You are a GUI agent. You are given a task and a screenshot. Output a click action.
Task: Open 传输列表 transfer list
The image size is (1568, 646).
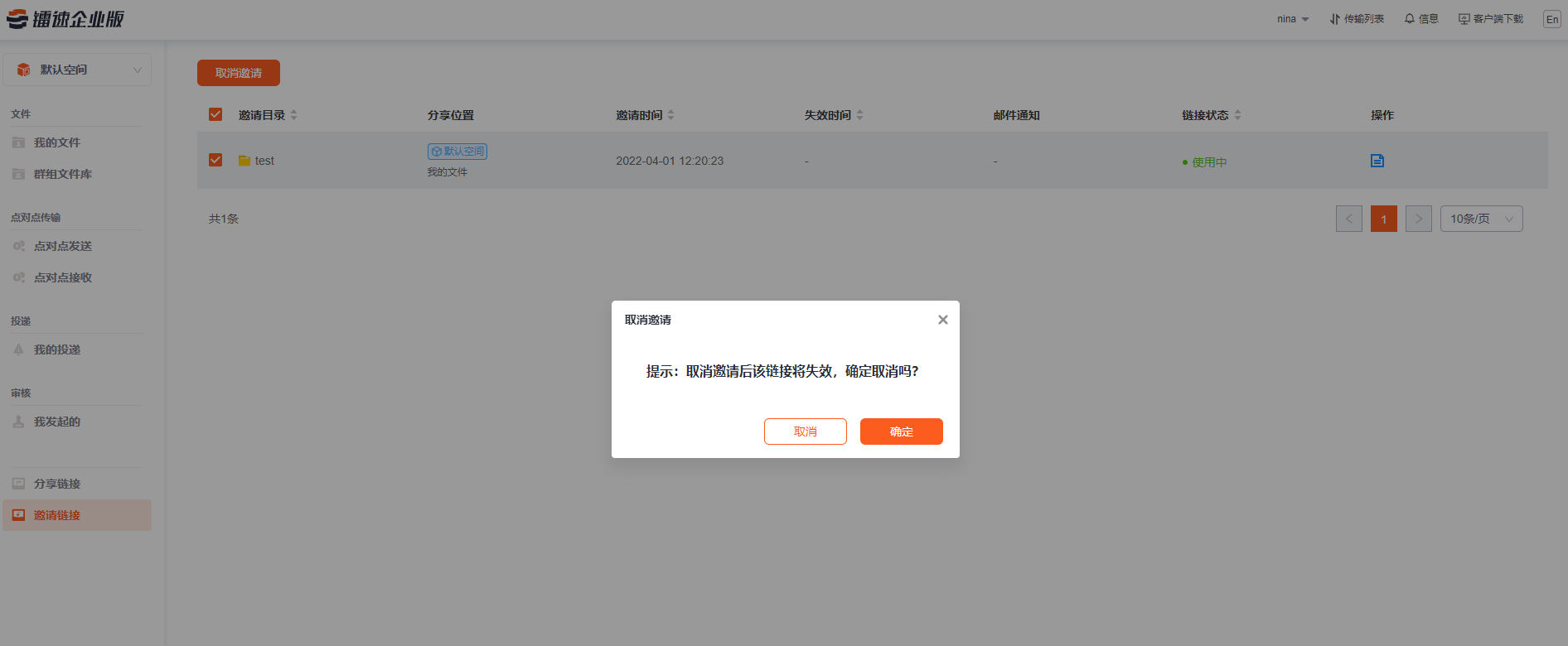coord(1357,19)
